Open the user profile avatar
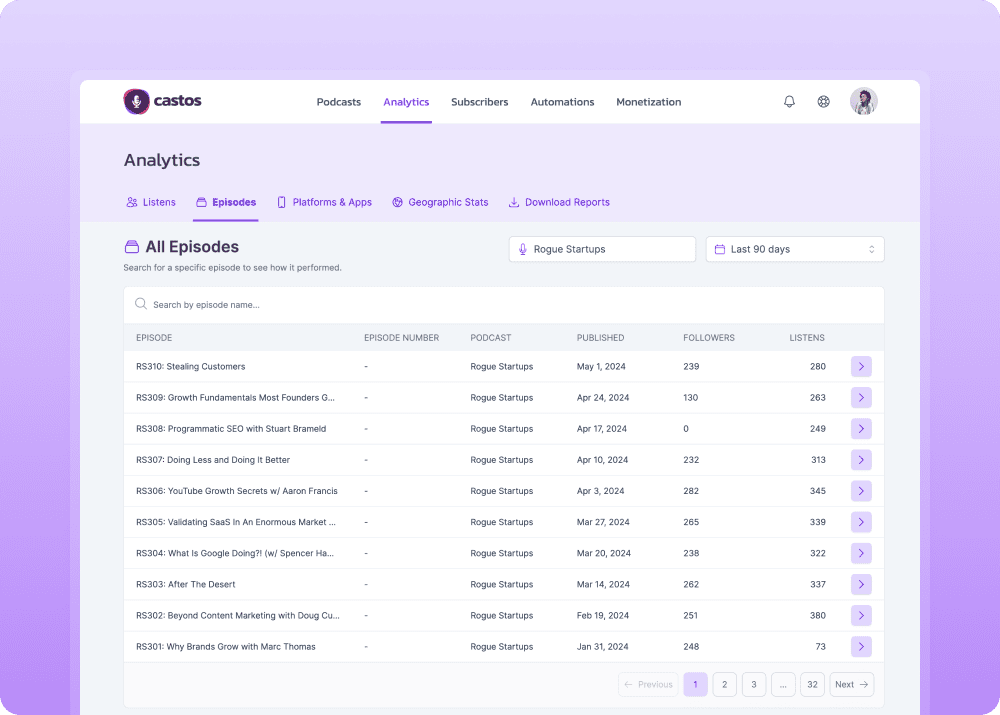1000x715 pixels. (x=864, y=101)
